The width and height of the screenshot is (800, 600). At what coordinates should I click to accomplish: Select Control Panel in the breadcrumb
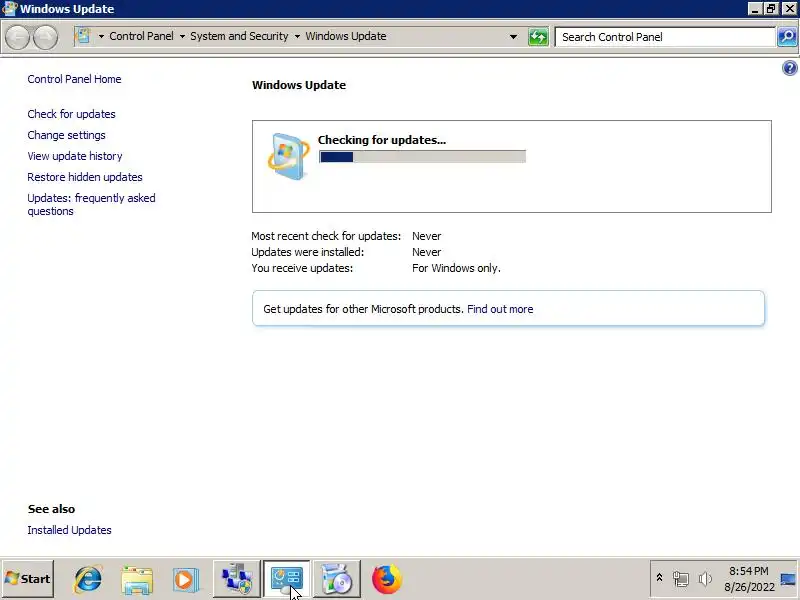[141, 36]
